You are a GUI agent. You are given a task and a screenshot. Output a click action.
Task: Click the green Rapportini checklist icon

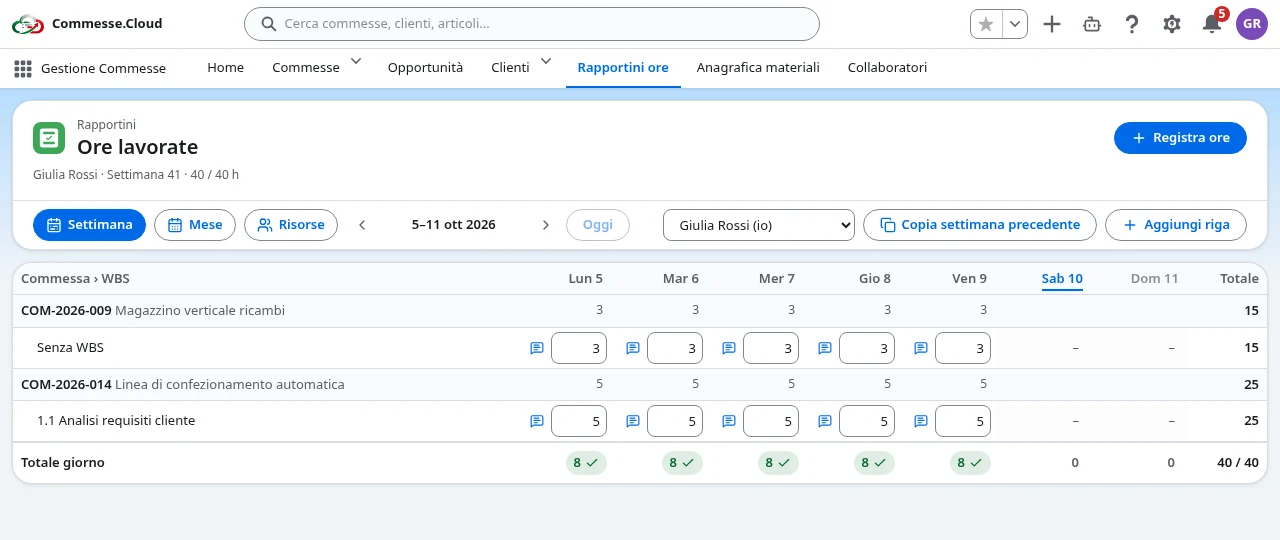[x=49, y=138]
